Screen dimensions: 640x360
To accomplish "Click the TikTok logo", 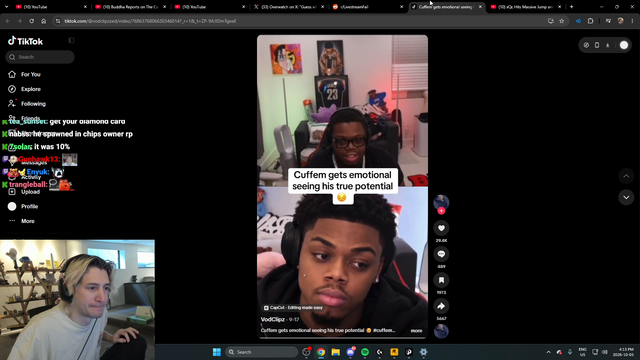I will point(25,41).
